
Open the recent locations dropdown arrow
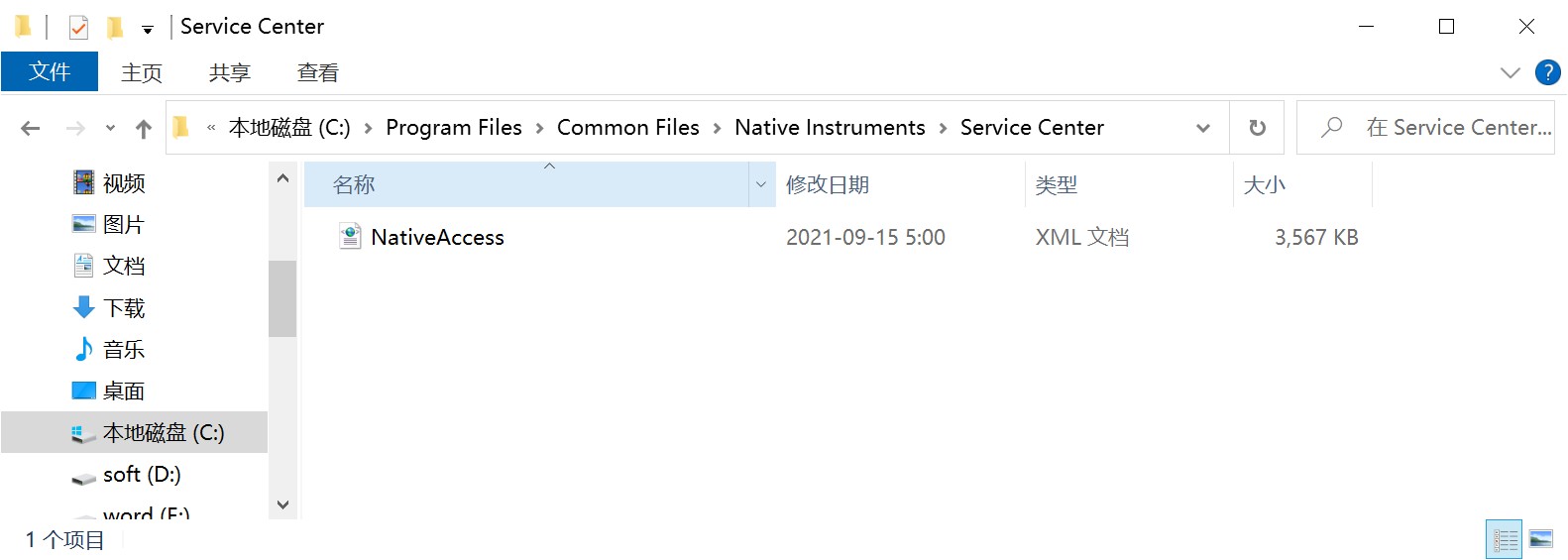pyautogui.click(x=110, y=128)
